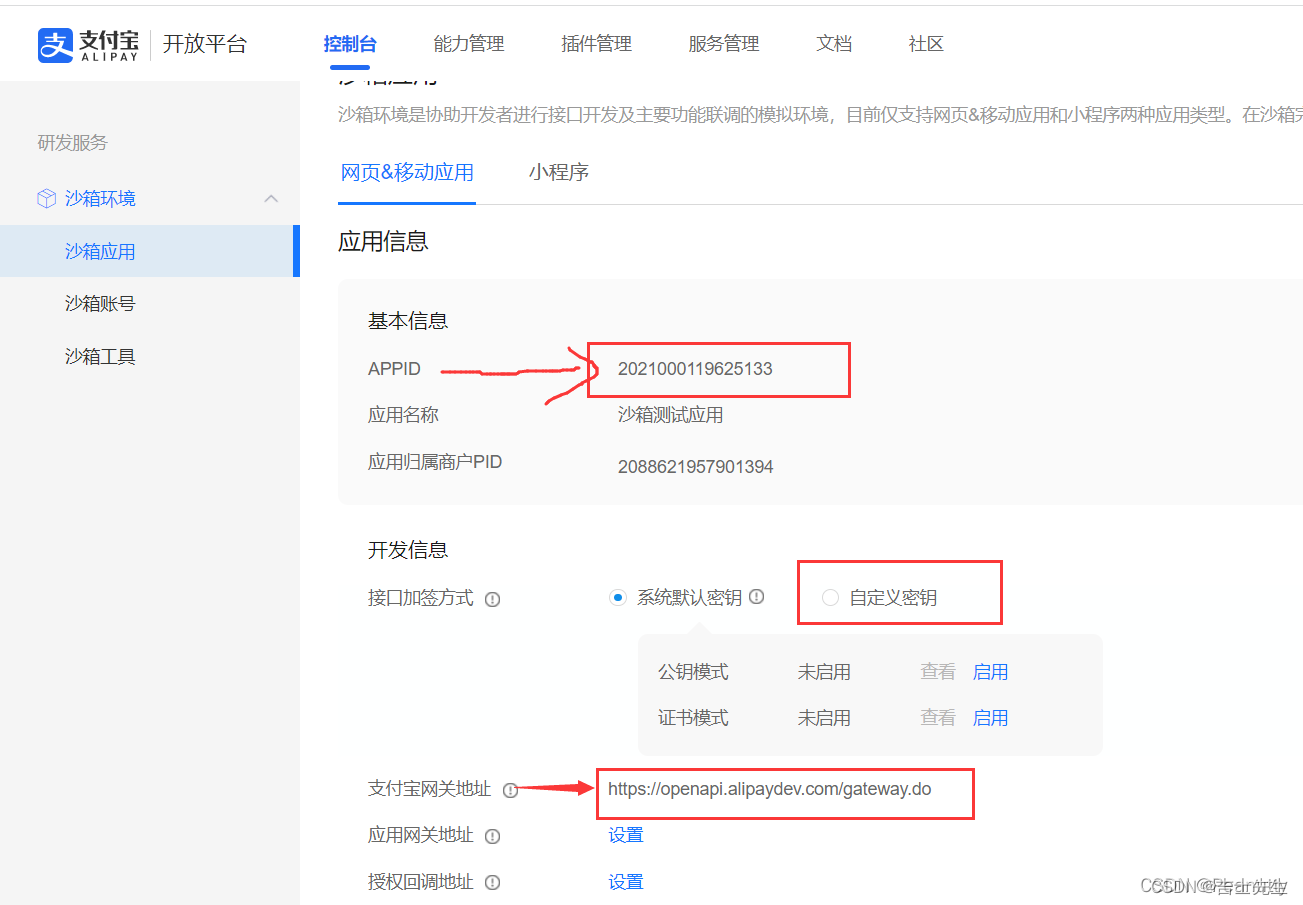This screenshot has height=905, width=1303.
Task: Switch to the 网页&移动应用 tab
Action: [x=407, y=172]
